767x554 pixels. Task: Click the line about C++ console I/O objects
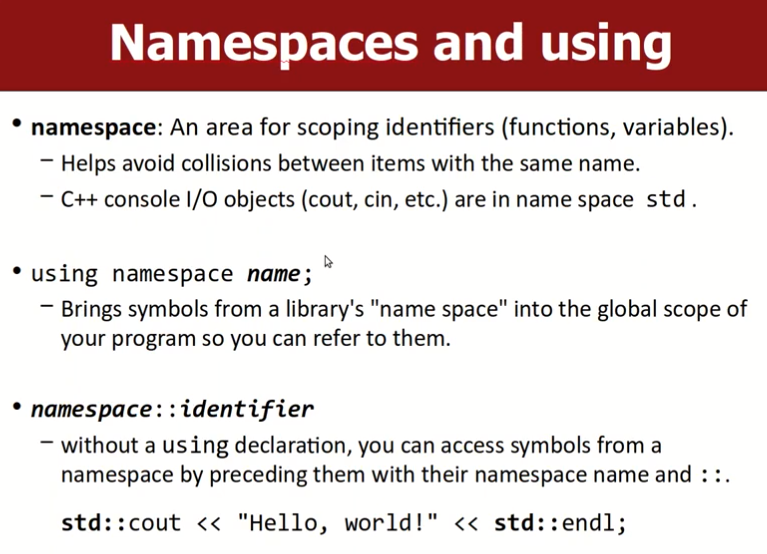[379, 199]
